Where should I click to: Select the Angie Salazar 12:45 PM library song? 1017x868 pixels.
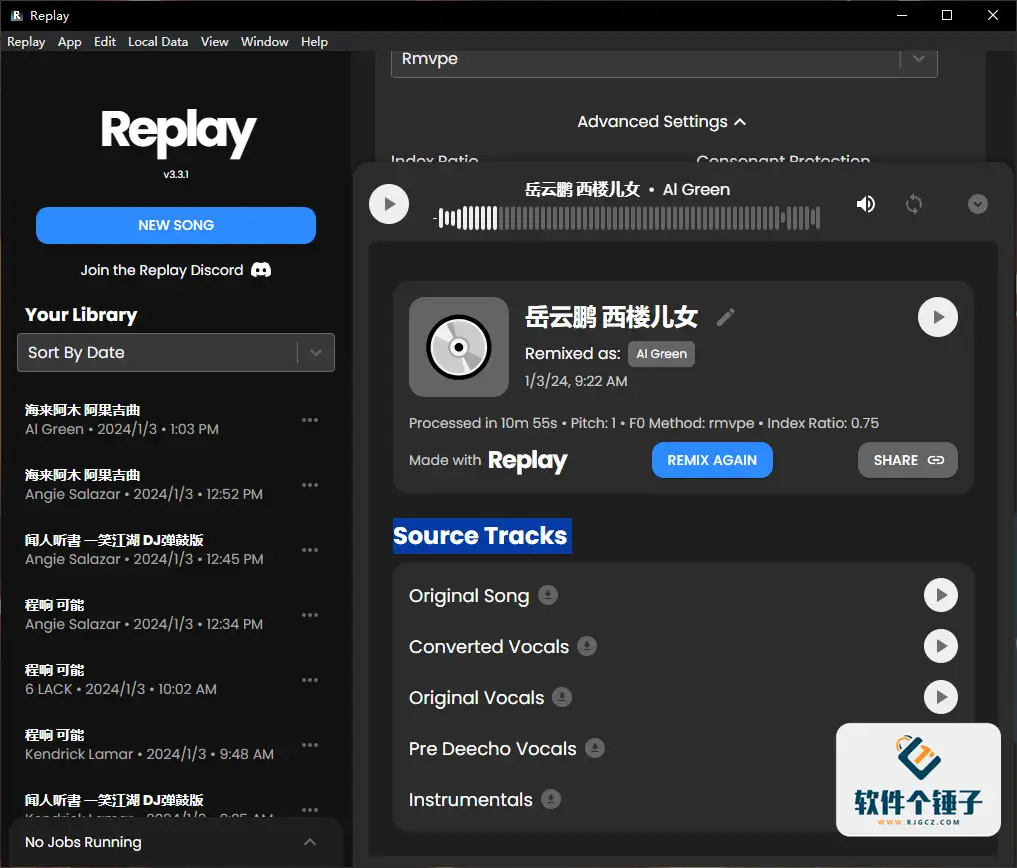point(144,549)
